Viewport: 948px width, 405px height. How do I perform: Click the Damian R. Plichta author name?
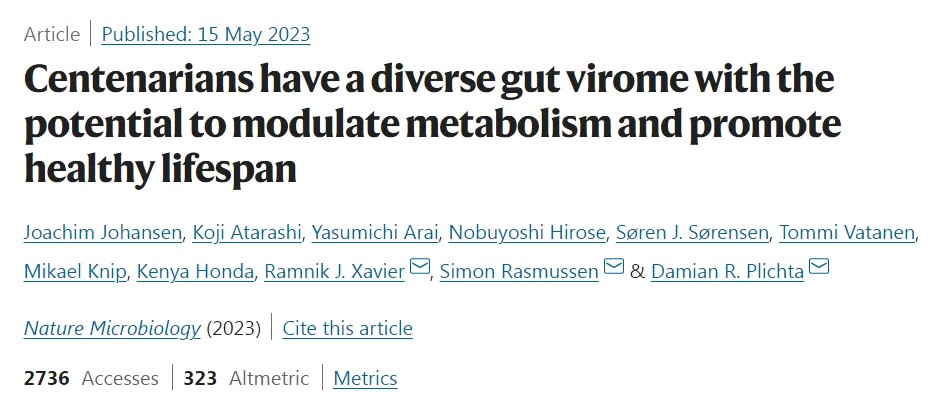727,272
